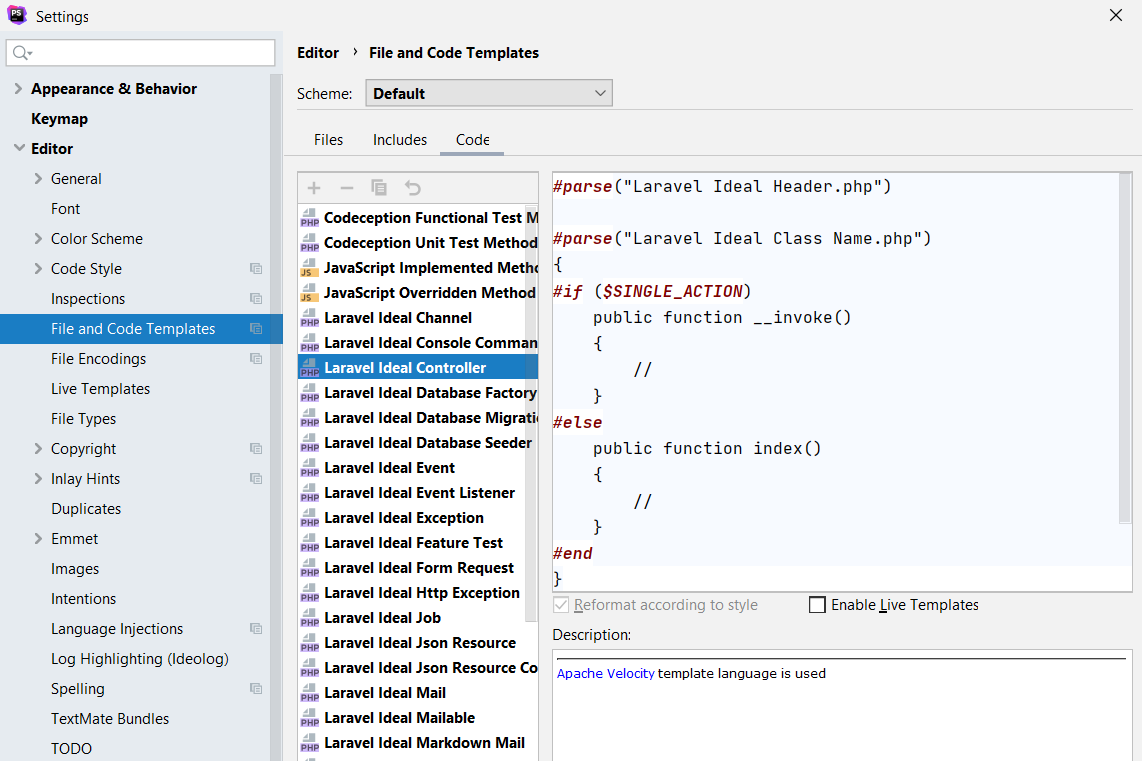Click PHP icon of Laravel Ideal Mailable
1142x761 pixels.
[310, 718]
